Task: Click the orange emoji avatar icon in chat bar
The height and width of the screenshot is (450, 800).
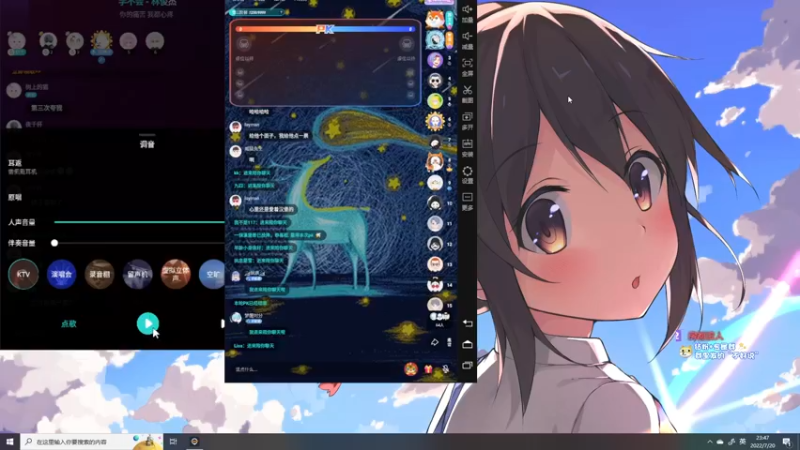Action: [x=411, y=368]
